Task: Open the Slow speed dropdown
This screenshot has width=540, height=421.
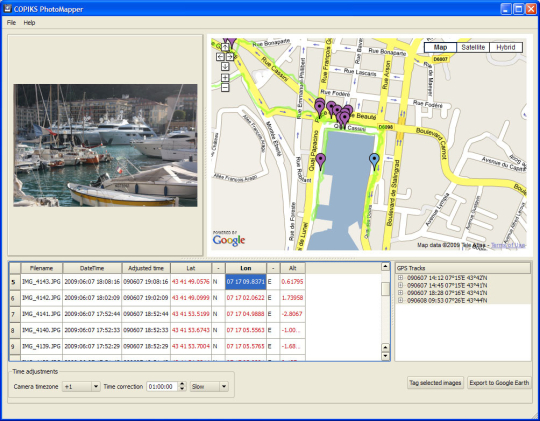Action: (224, 387)
